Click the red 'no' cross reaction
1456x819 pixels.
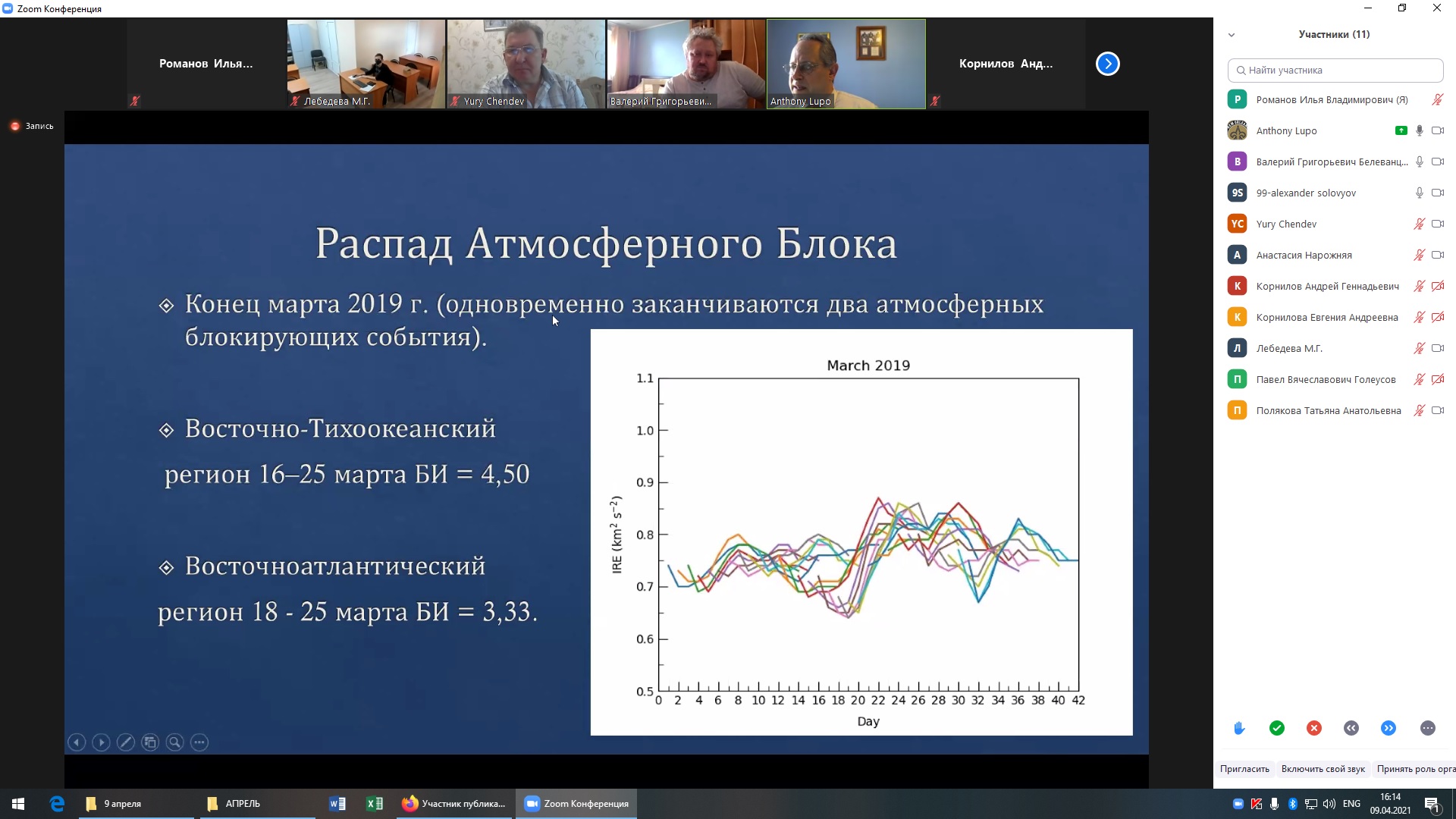pos(1314,728)
